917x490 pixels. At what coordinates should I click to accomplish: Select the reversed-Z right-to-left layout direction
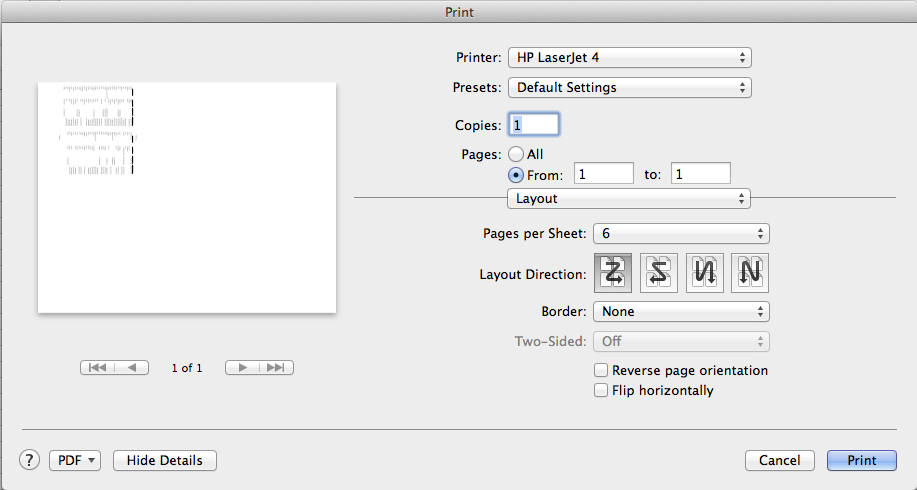660,272
